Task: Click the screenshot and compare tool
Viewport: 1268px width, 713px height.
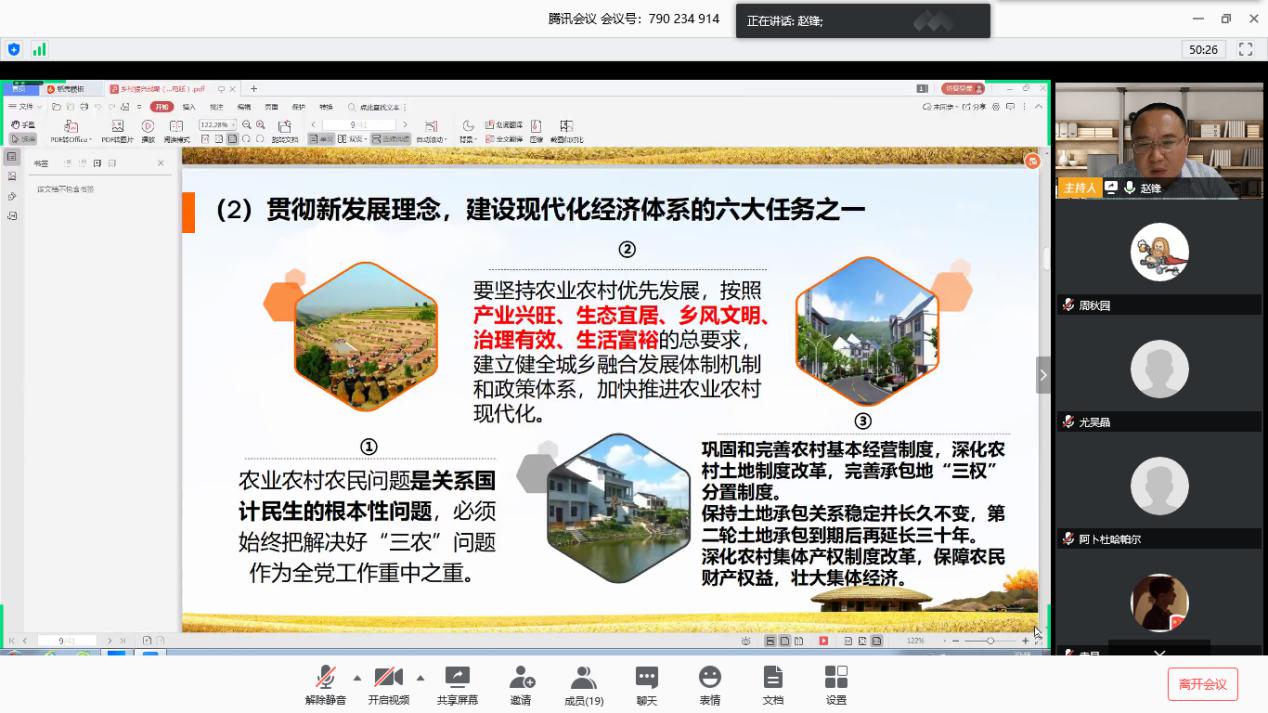Action: (566, 132)
